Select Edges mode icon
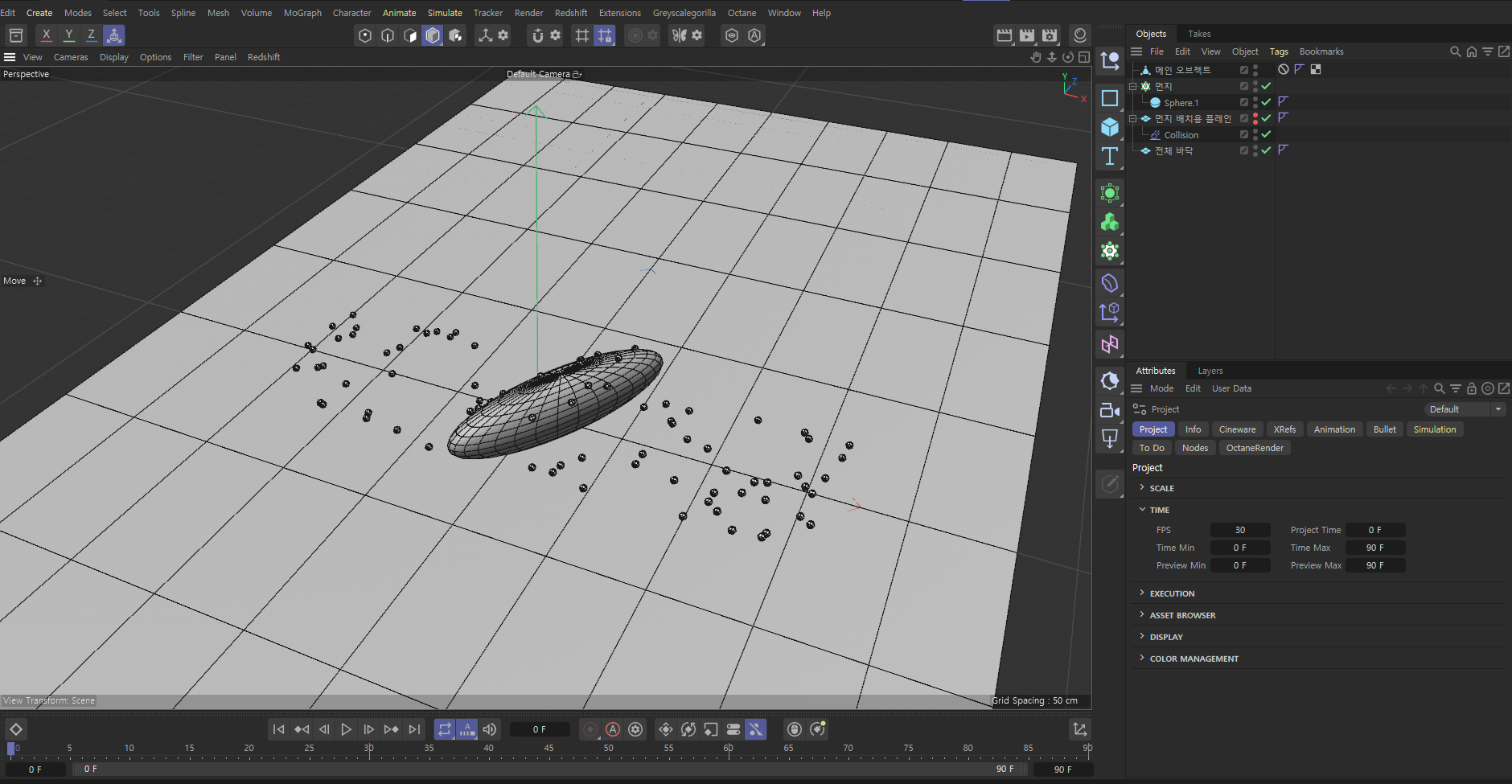Viewport: 1512px width, 784px height. click(388, 35)
